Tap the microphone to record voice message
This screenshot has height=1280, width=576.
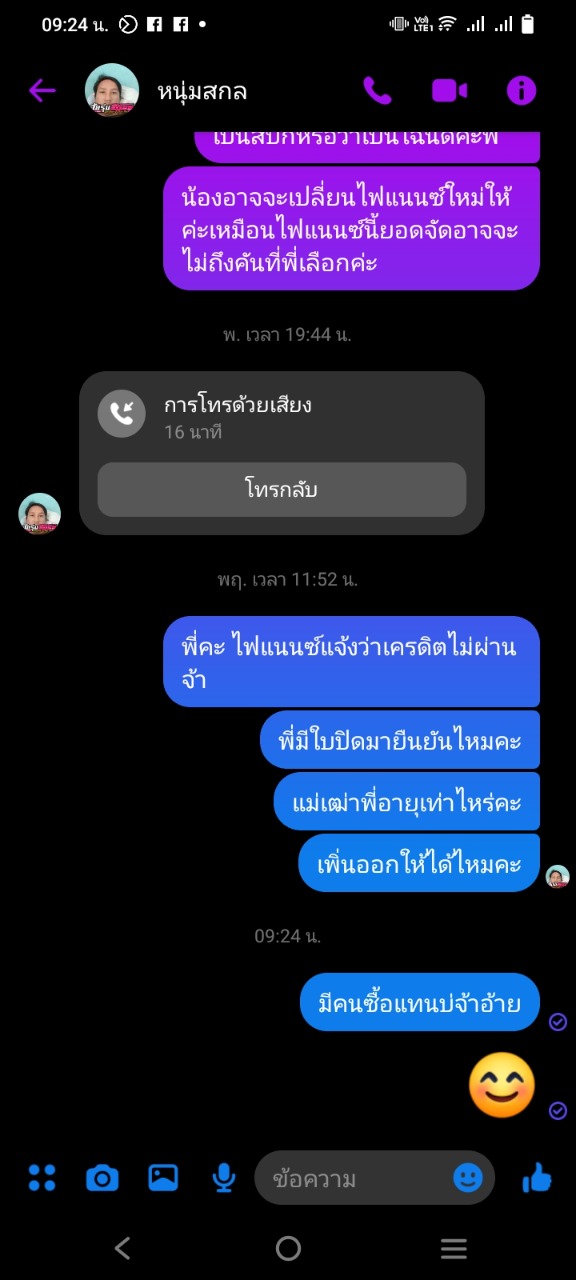pos(224,1178)
